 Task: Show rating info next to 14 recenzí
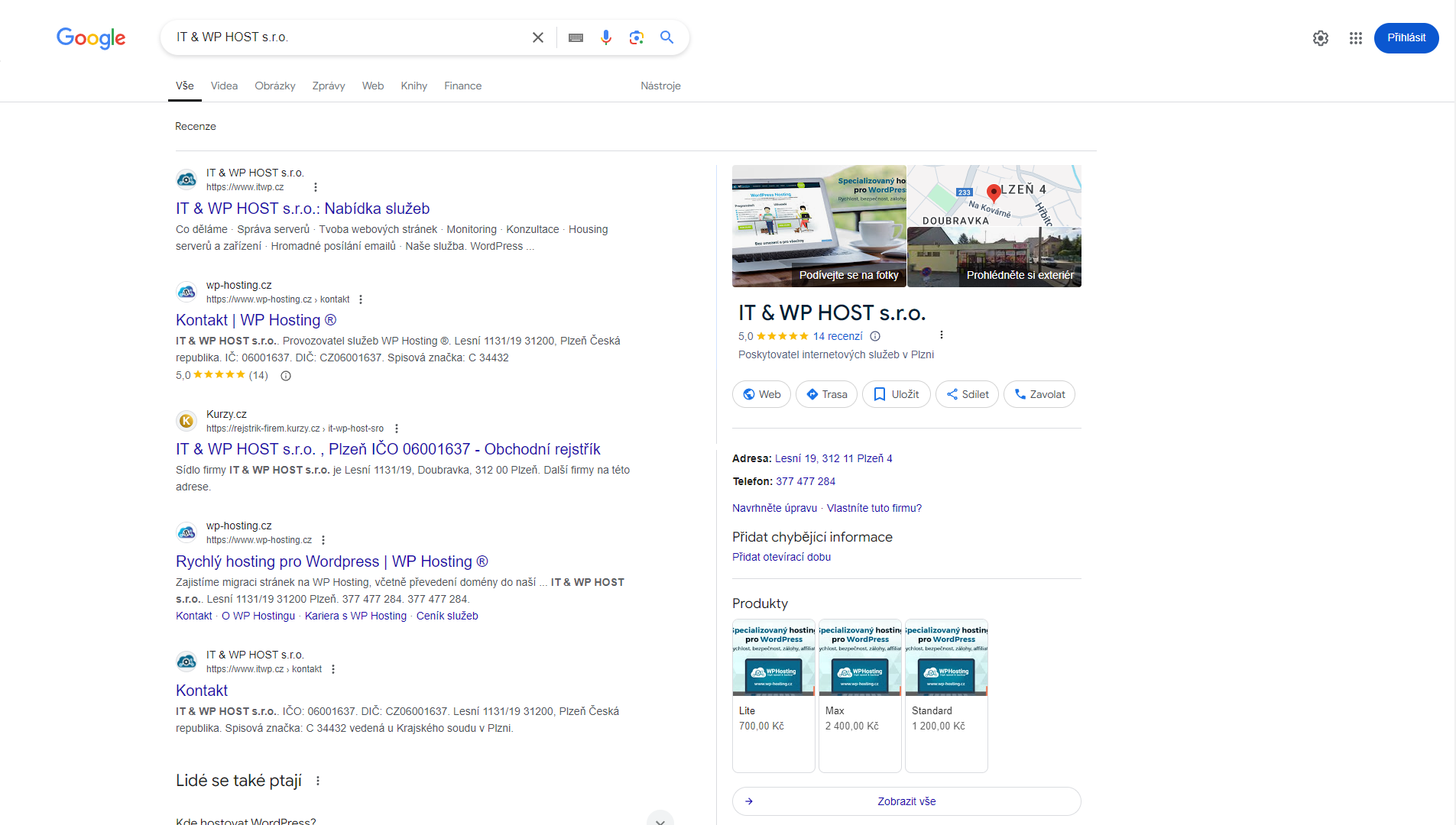[875, 336]
